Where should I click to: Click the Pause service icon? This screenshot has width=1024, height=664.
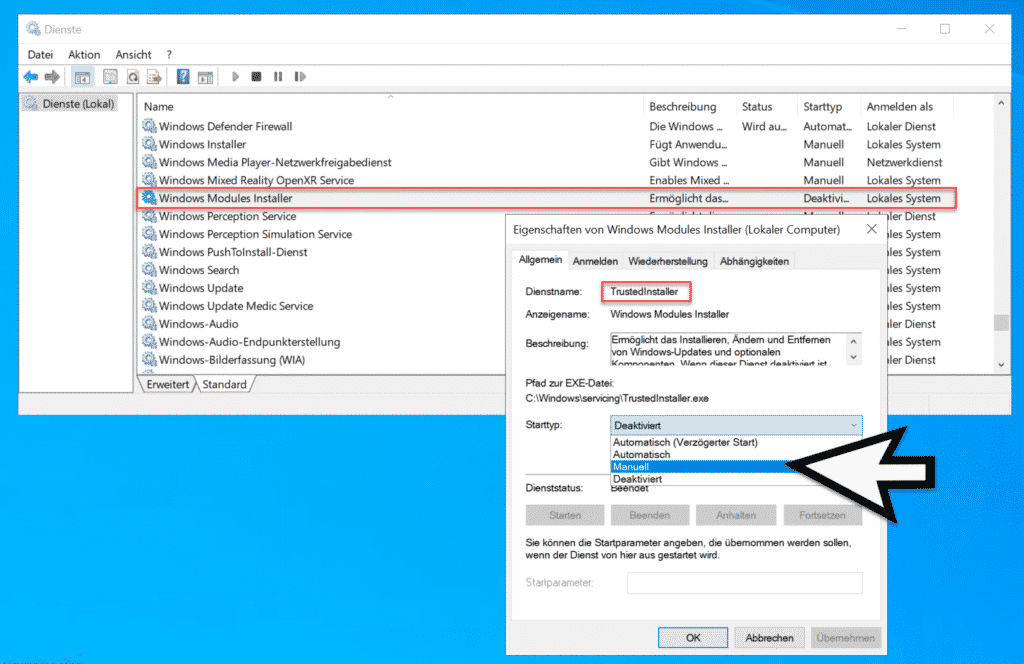point(278,77)
